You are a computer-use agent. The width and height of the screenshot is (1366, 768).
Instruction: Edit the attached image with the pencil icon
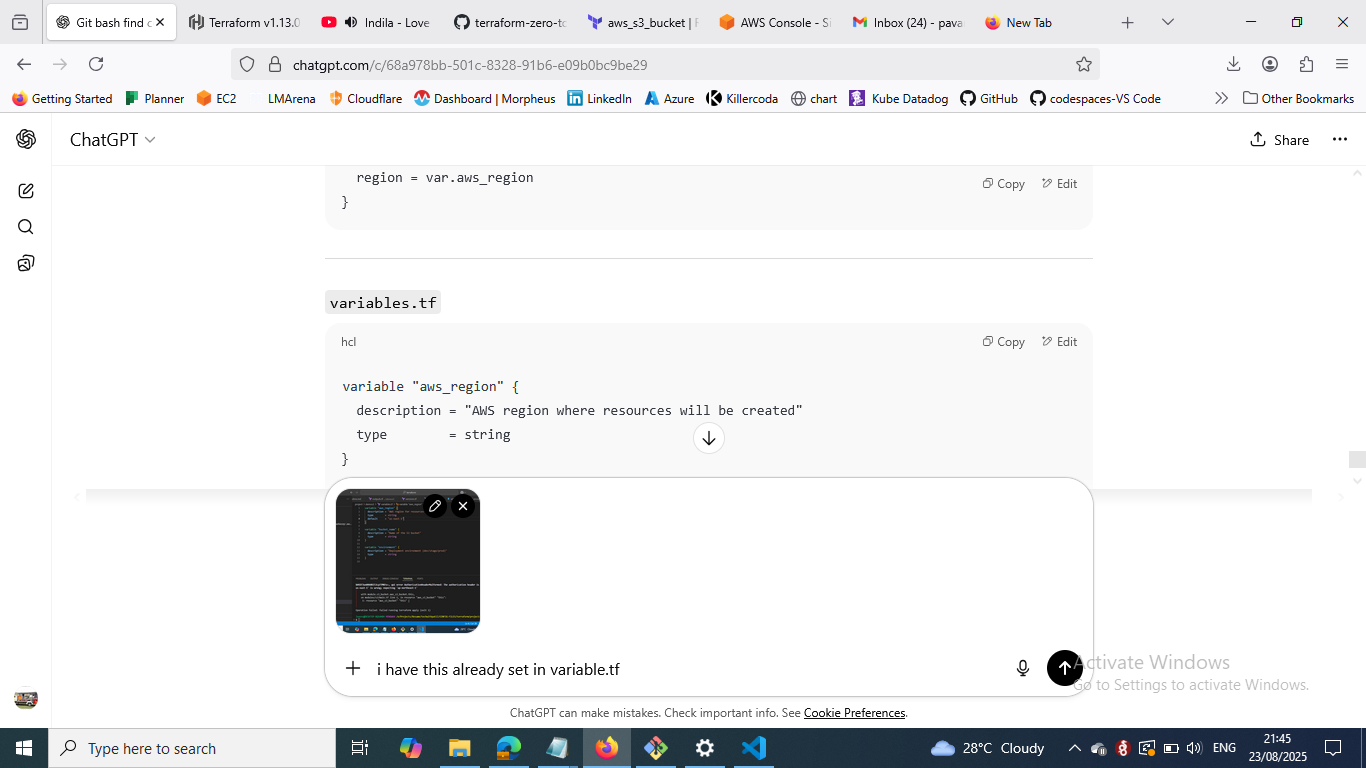(435, 506)
